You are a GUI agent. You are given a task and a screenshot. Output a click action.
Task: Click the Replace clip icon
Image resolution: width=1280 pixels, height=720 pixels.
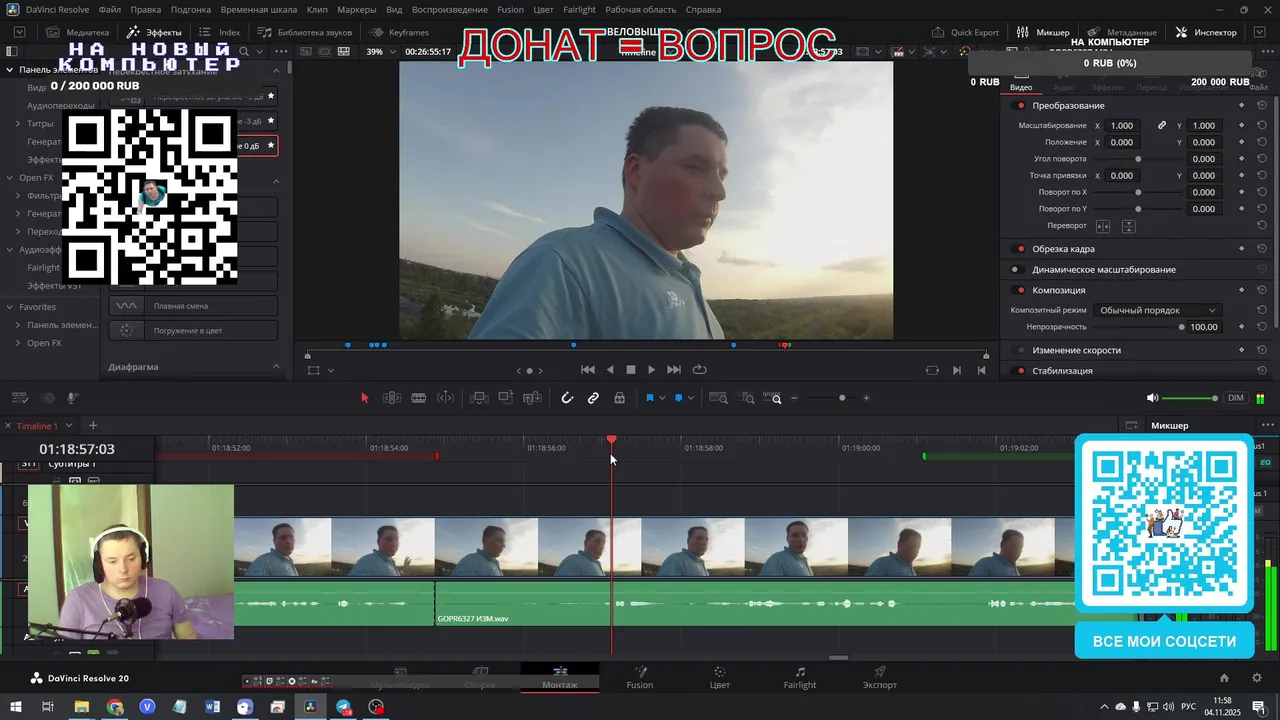[531, 398]
